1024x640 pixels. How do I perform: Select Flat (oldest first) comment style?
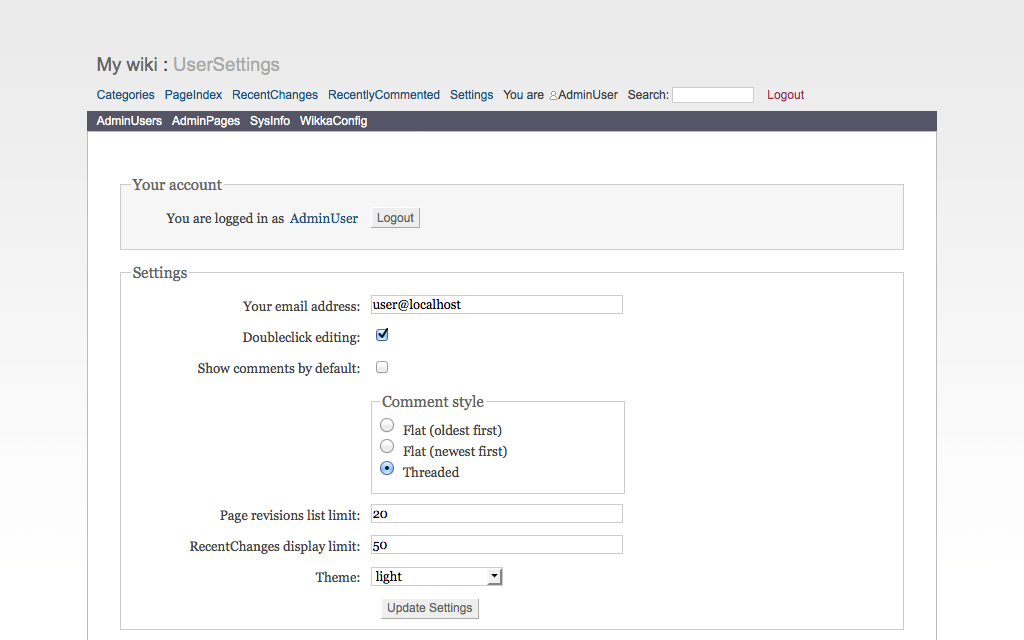[x=387, y=426]
